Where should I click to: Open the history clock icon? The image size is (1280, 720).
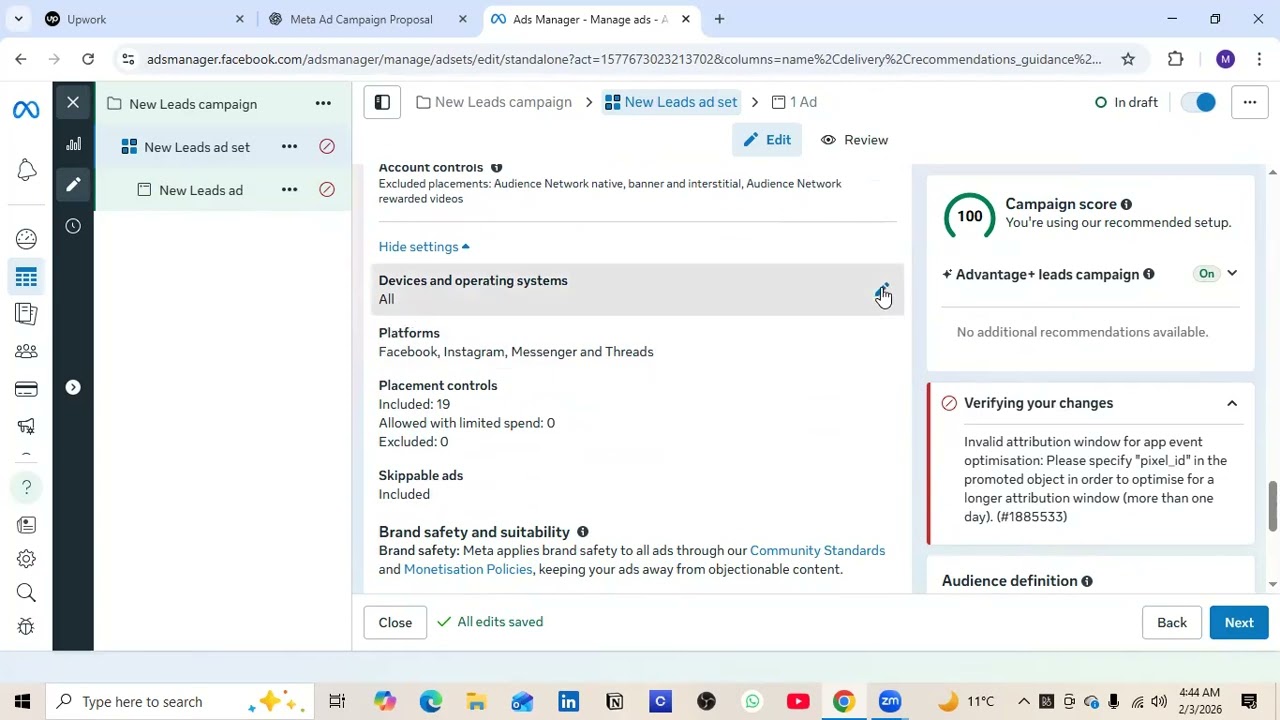(x=73, y=226)
